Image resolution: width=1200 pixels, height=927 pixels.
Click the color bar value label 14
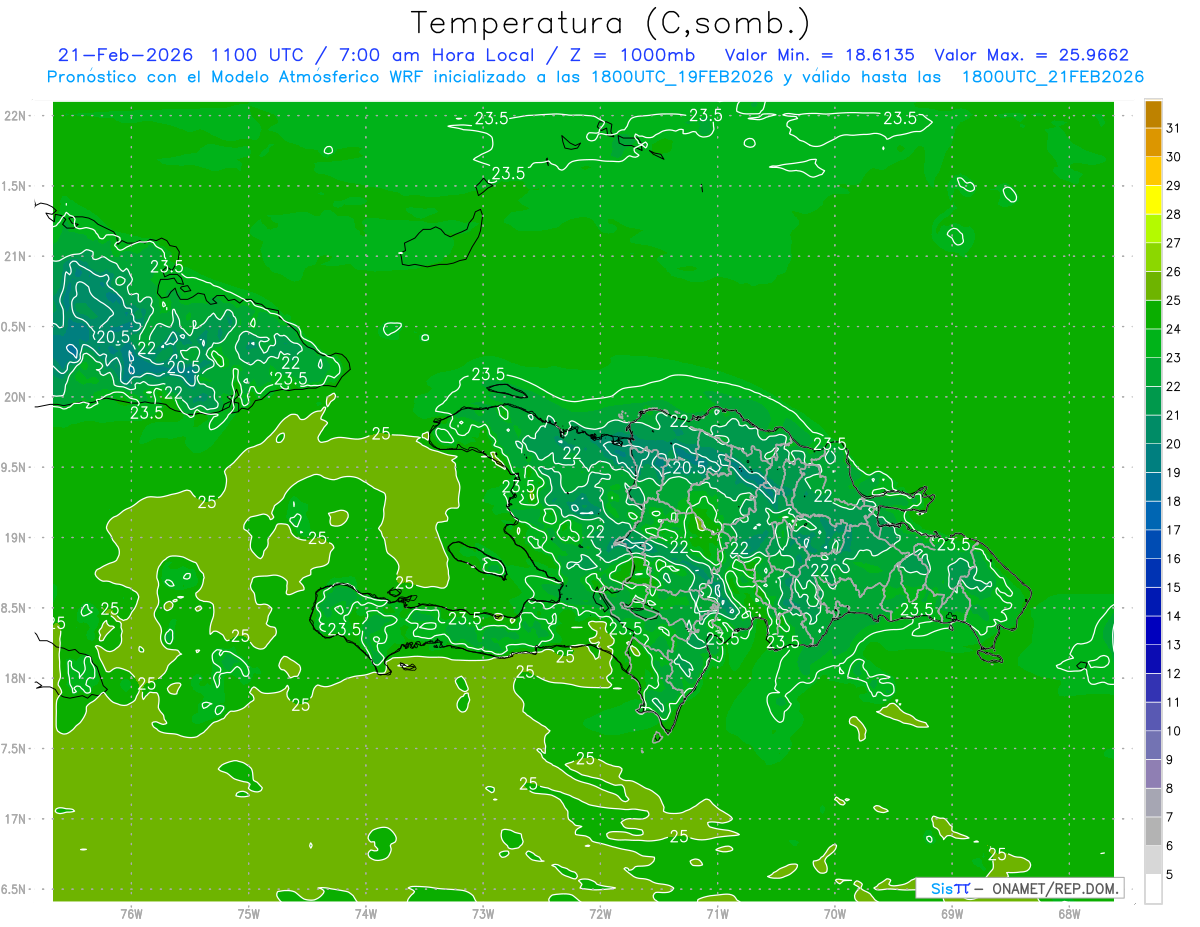1174,616
